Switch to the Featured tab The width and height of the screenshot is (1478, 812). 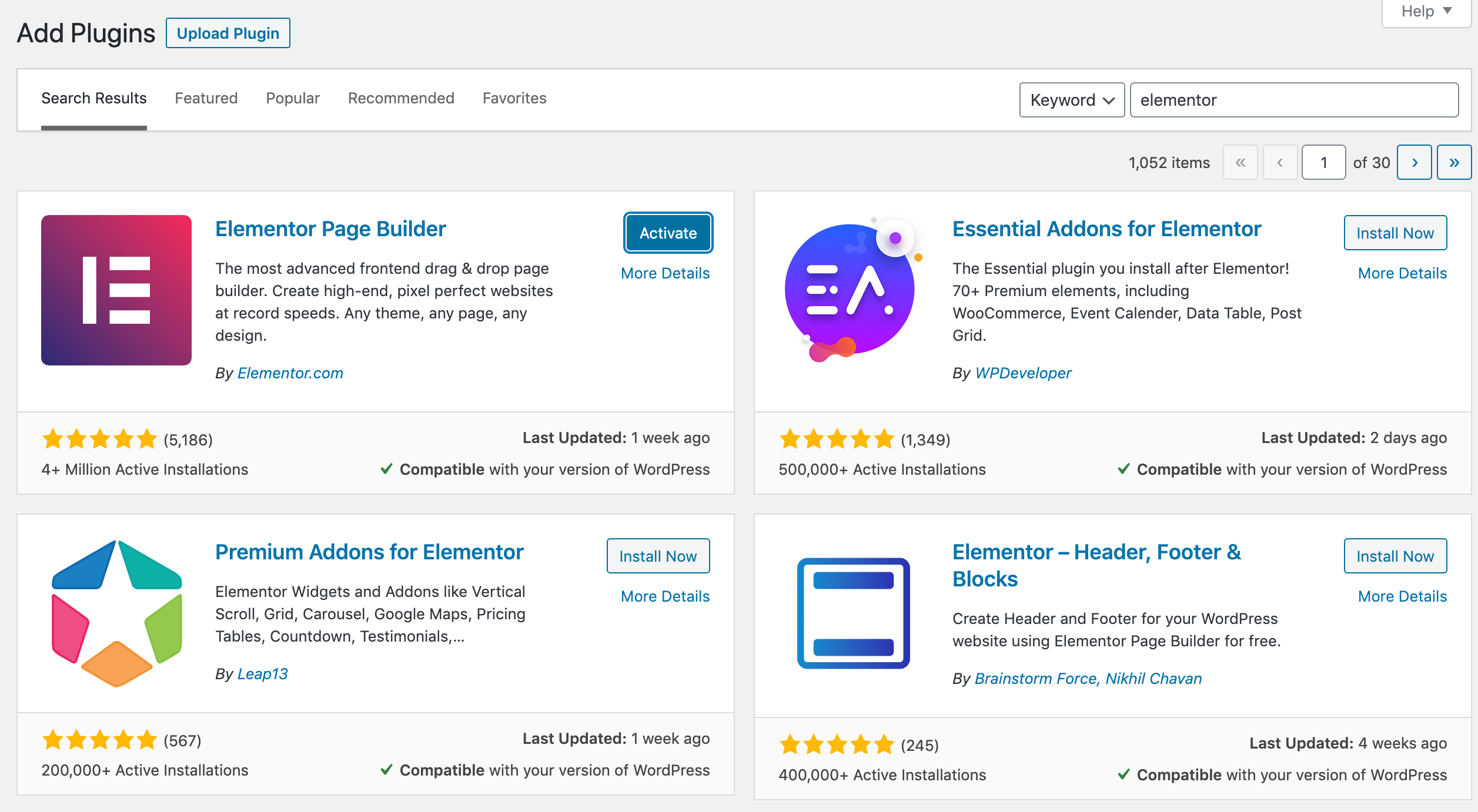[206, 98]
